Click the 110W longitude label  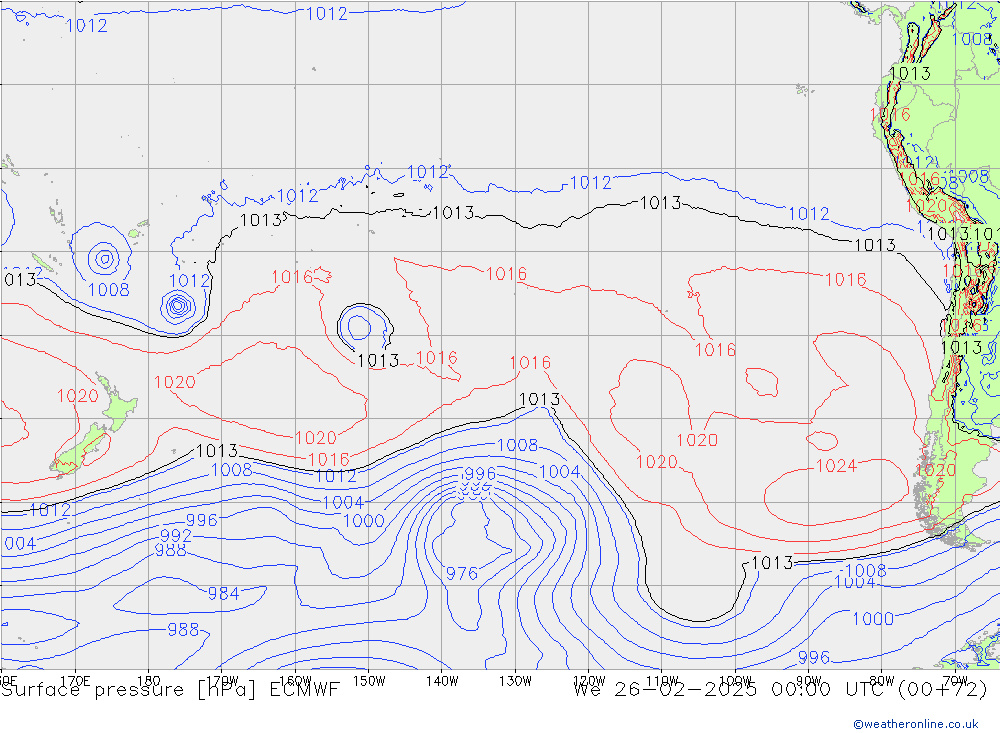click(662, 681)
